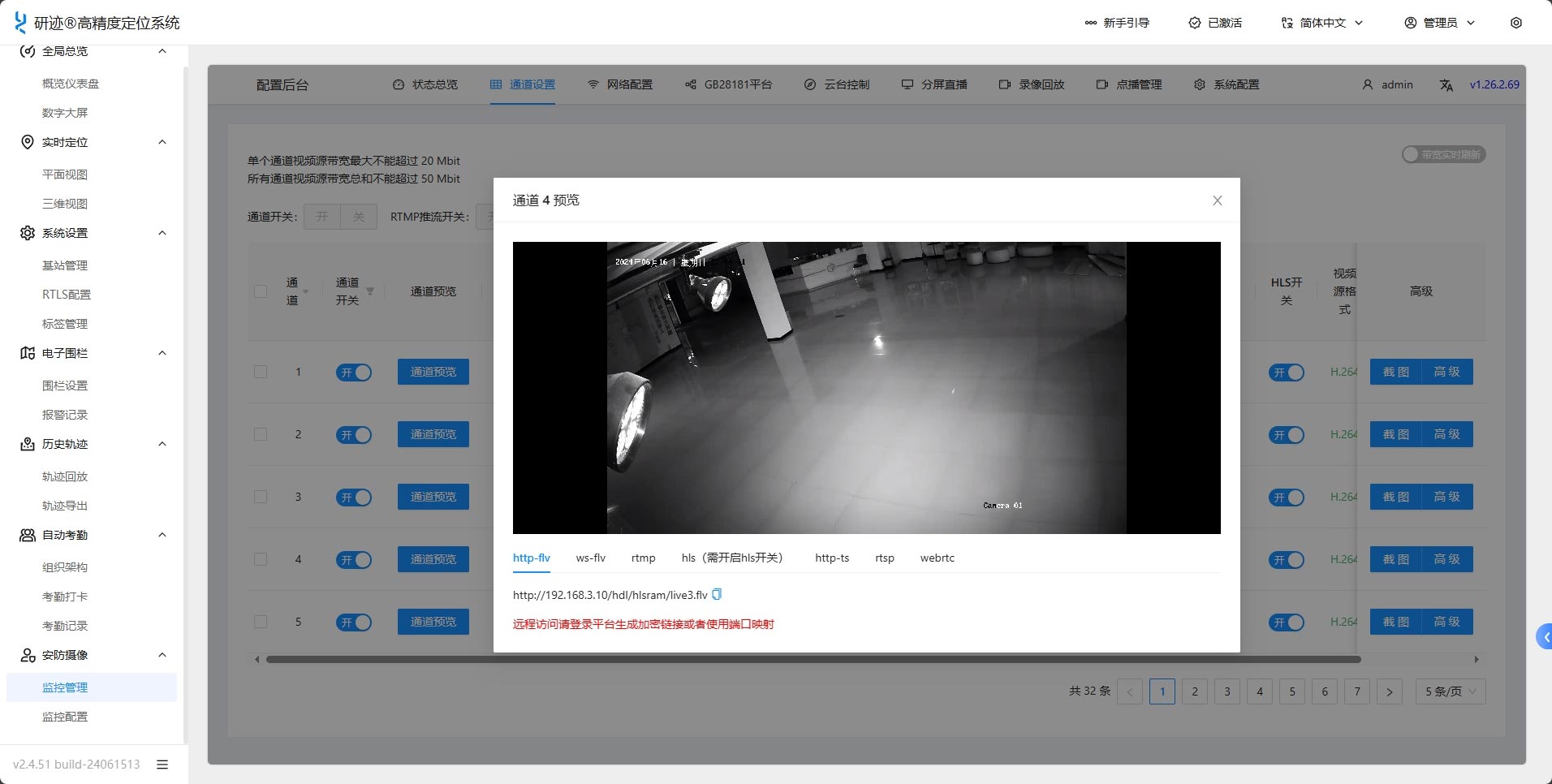Open the 管理员 account dropdown
Image resolution: width=1552 pixels, height=784 pixels.
coord(1440,23)
